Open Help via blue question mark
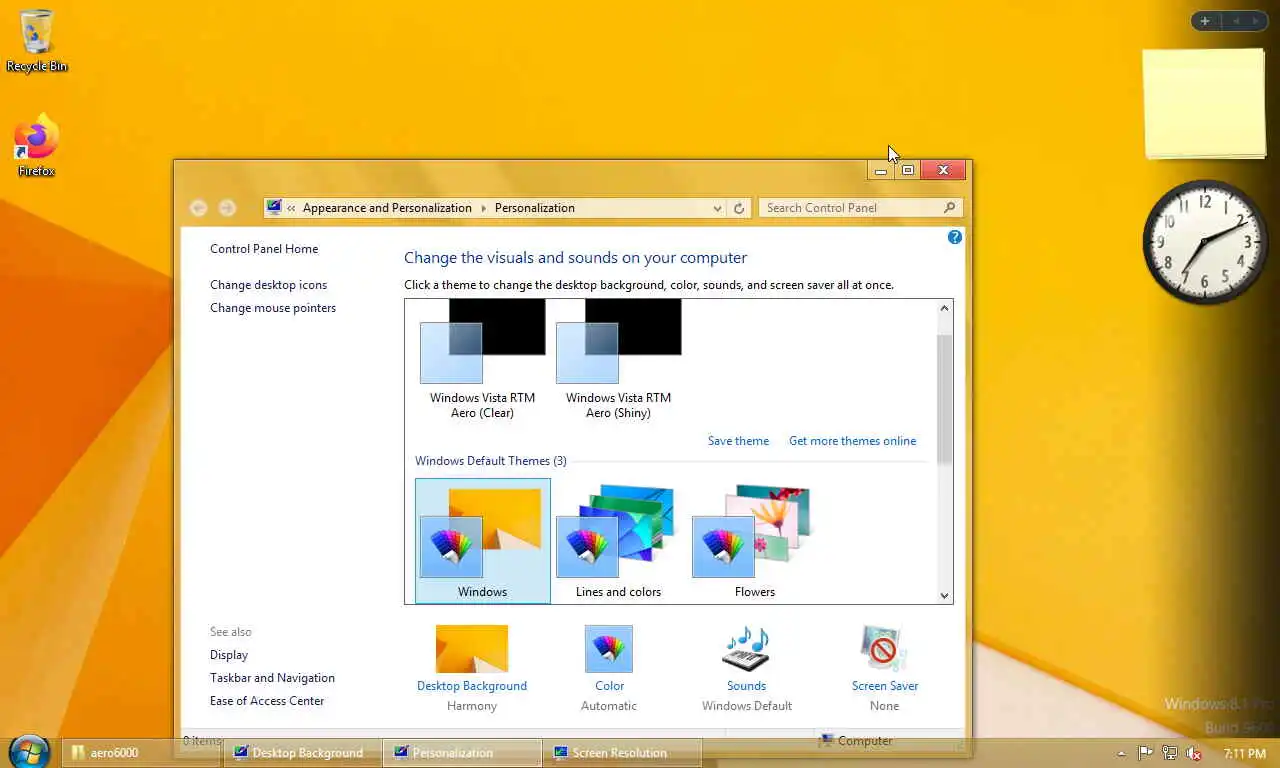Viewport: 1280px width, 768px height. (955, 237)
